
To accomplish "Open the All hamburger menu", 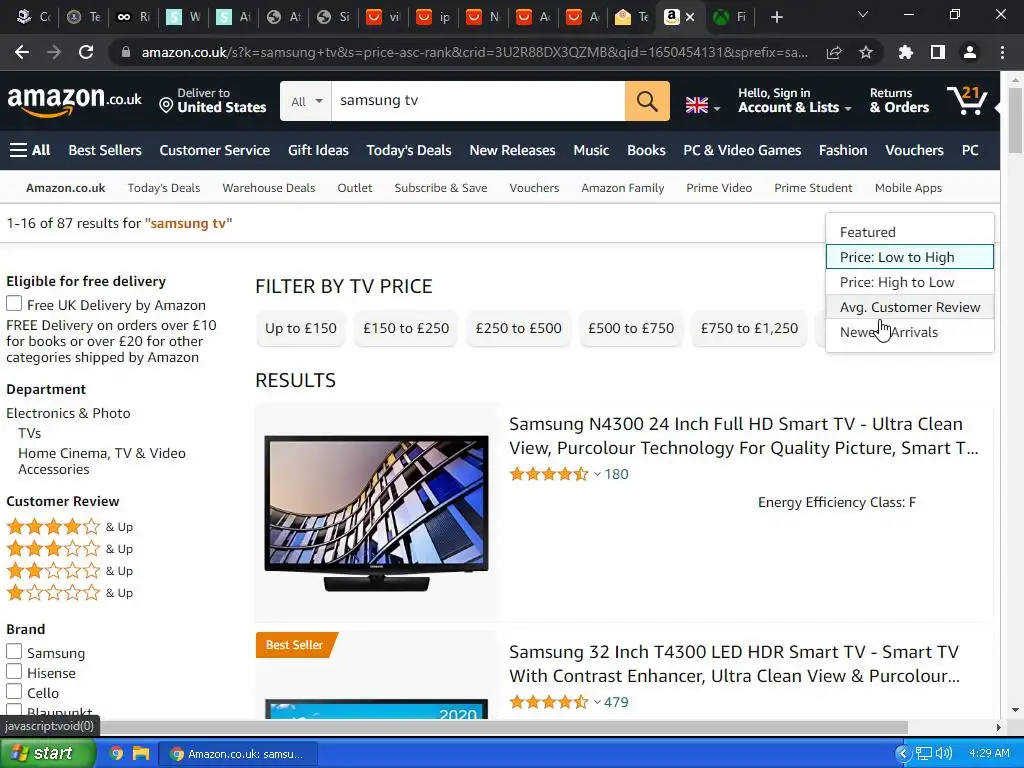I will tap(30, 150).
